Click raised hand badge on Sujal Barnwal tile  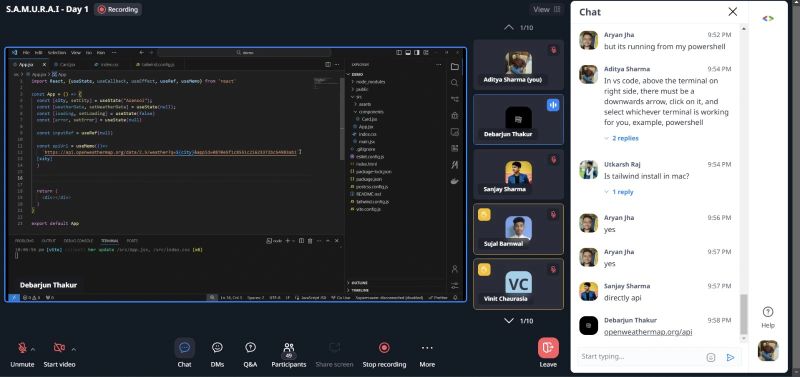tap(484, 214)
